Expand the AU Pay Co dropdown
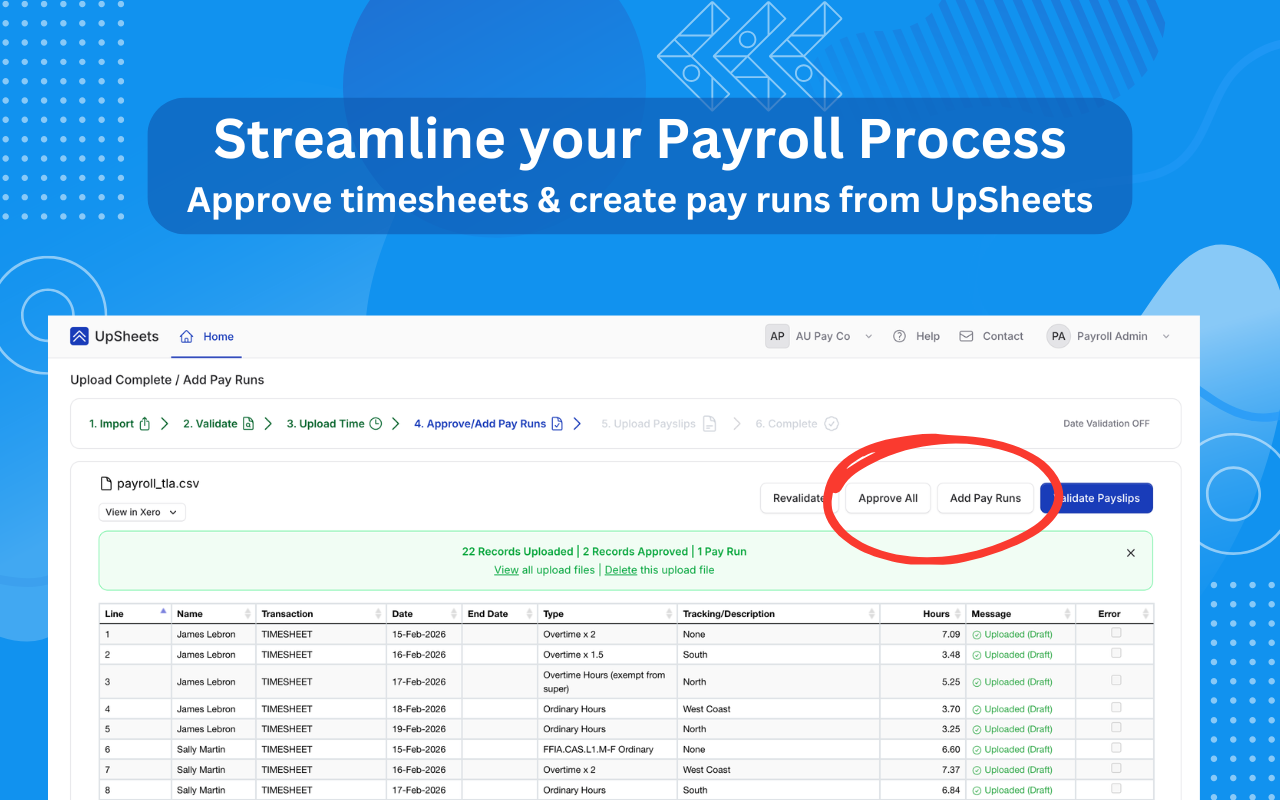 pyautogui.click(x=868, y=337)
